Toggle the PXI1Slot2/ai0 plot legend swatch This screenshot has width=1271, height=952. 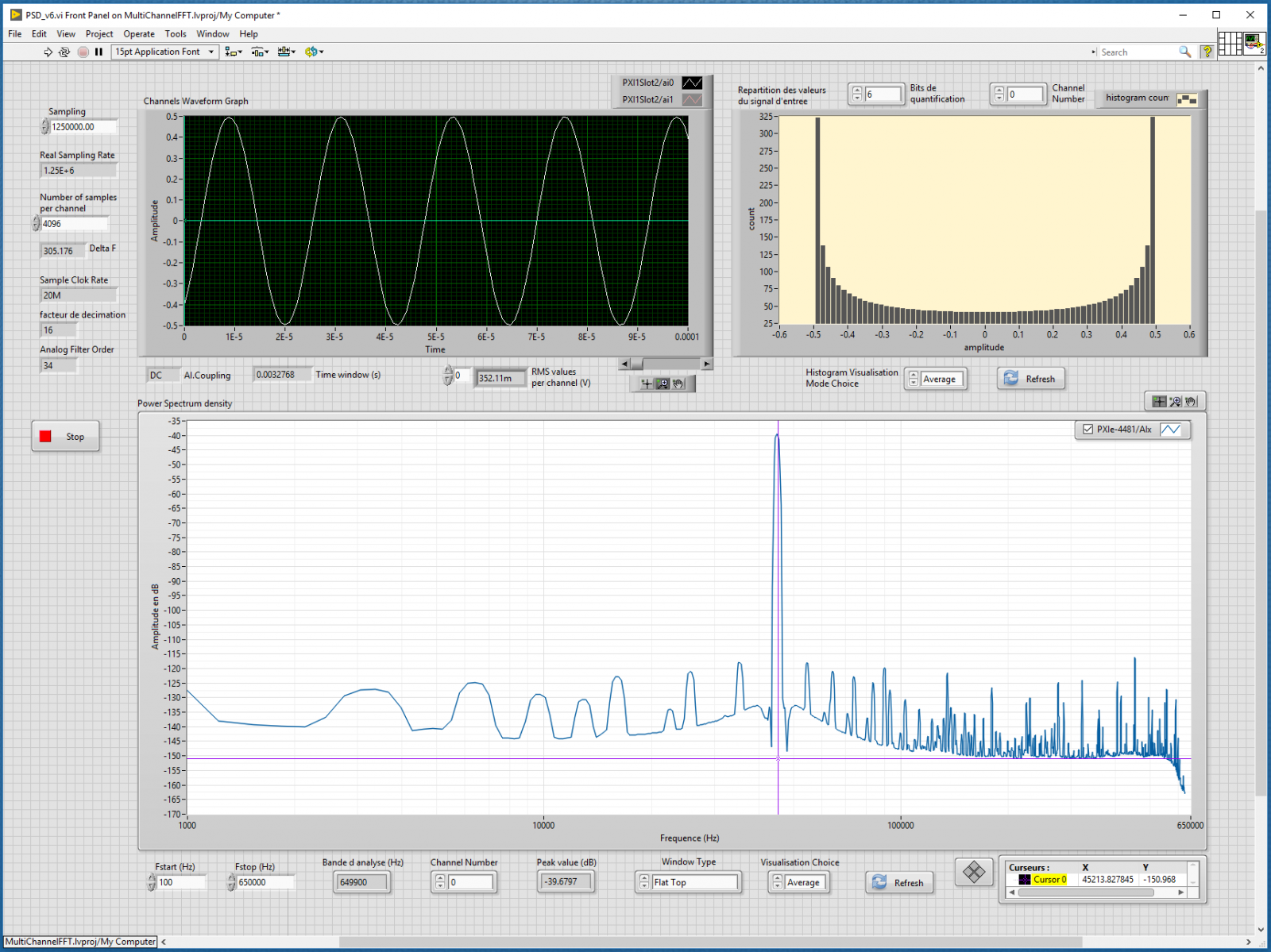(692, 83)
